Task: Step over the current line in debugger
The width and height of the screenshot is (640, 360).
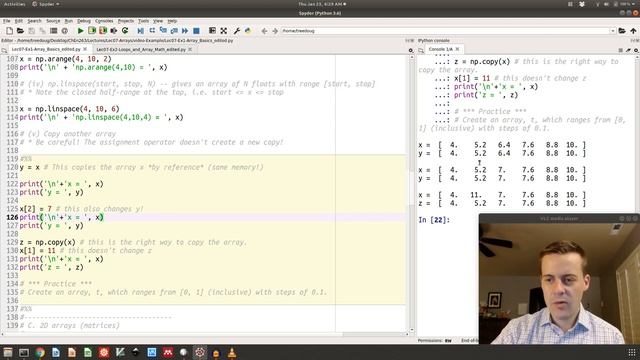Action: pos(152,31)
